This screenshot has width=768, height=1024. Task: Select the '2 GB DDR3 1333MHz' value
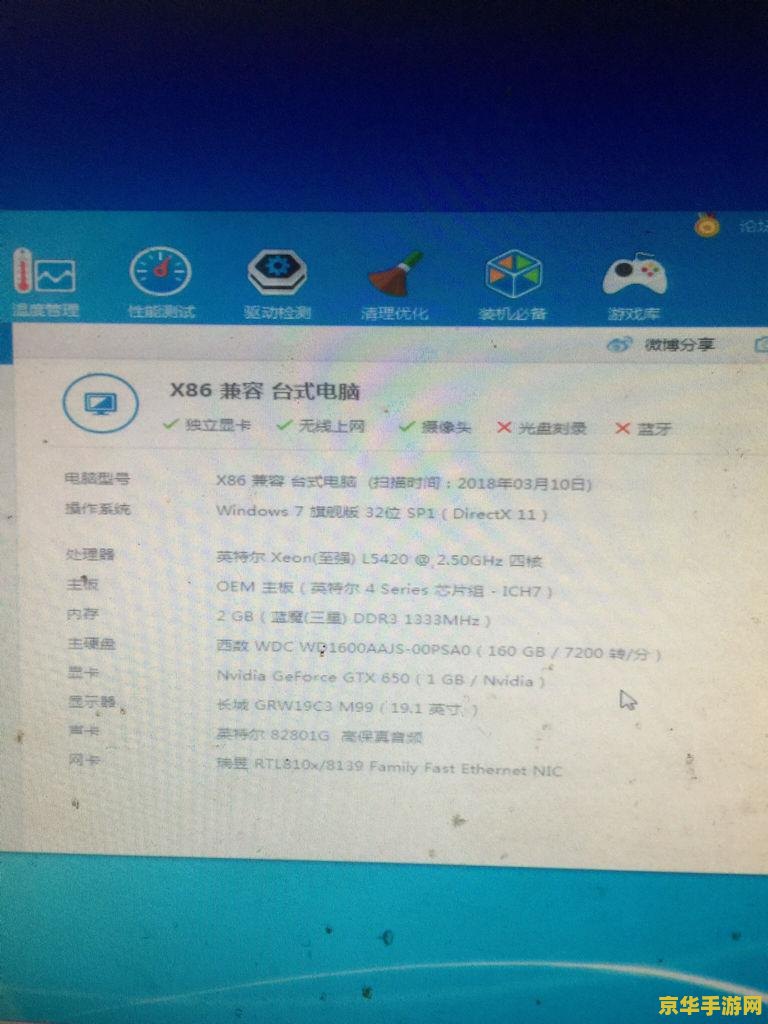(353, 618)
